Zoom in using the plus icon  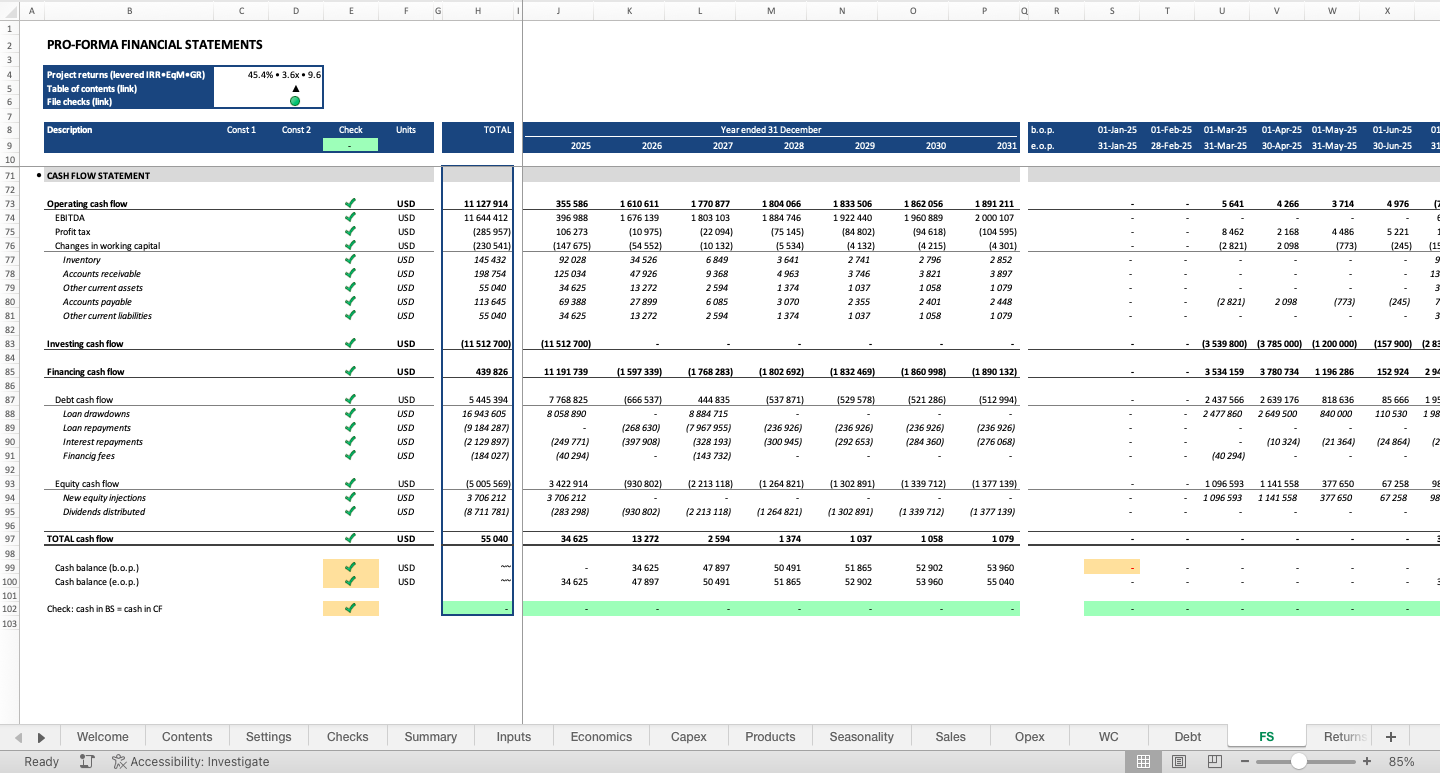pos(1367,761)
